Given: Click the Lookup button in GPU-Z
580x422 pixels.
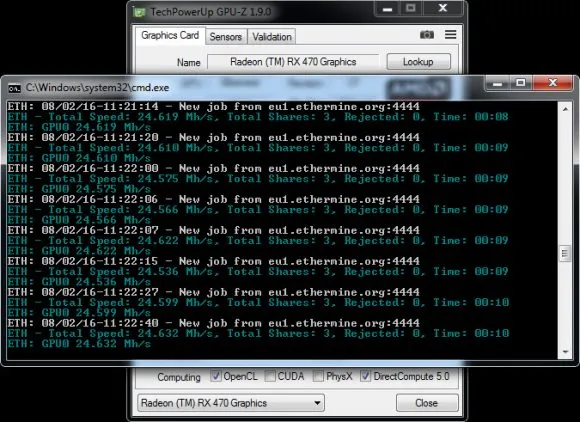Looking at the screenshot, I should pos(418,62).
